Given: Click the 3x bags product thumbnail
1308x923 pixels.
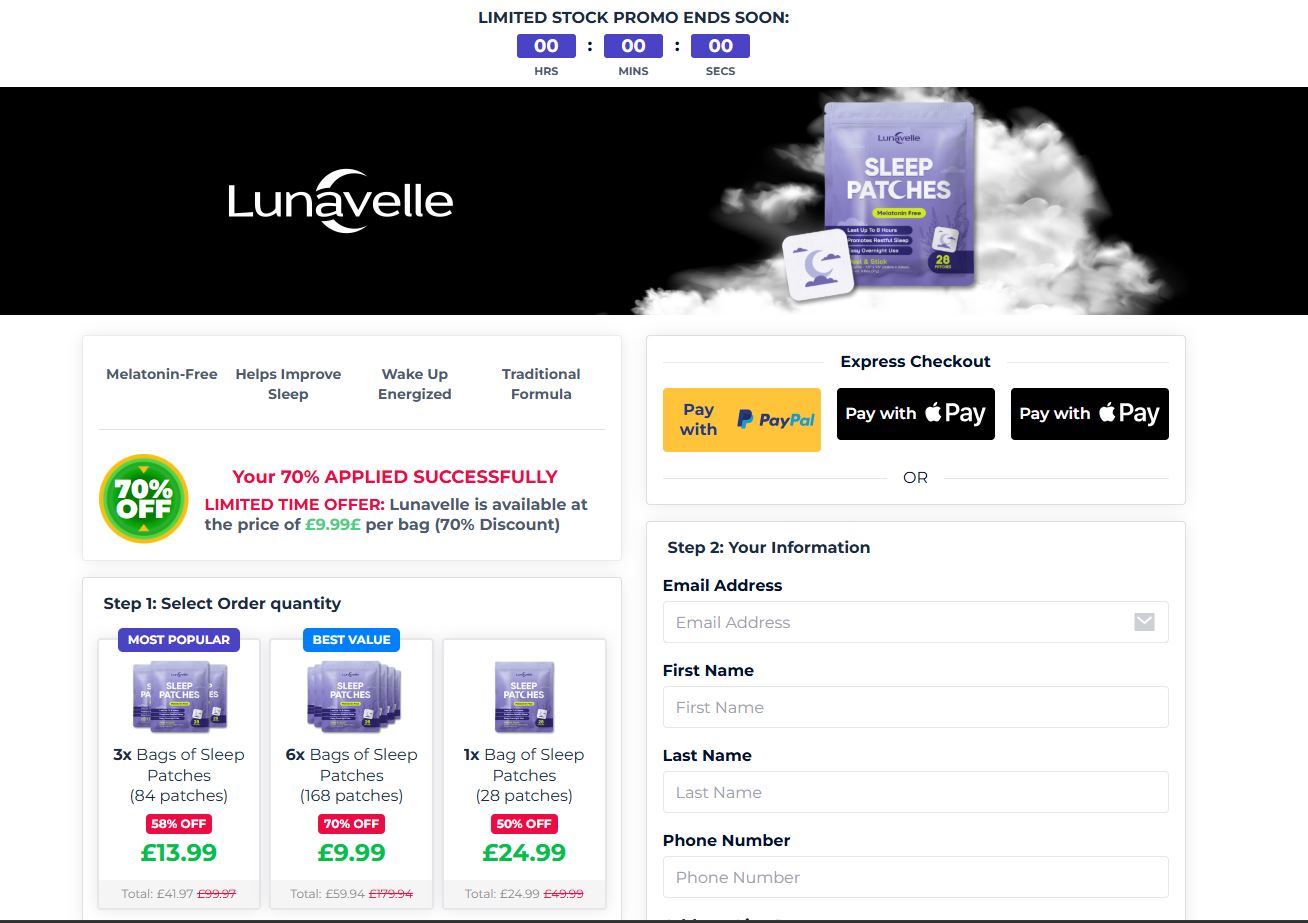Looking at the screenshot, I should (x=180, y=696).
